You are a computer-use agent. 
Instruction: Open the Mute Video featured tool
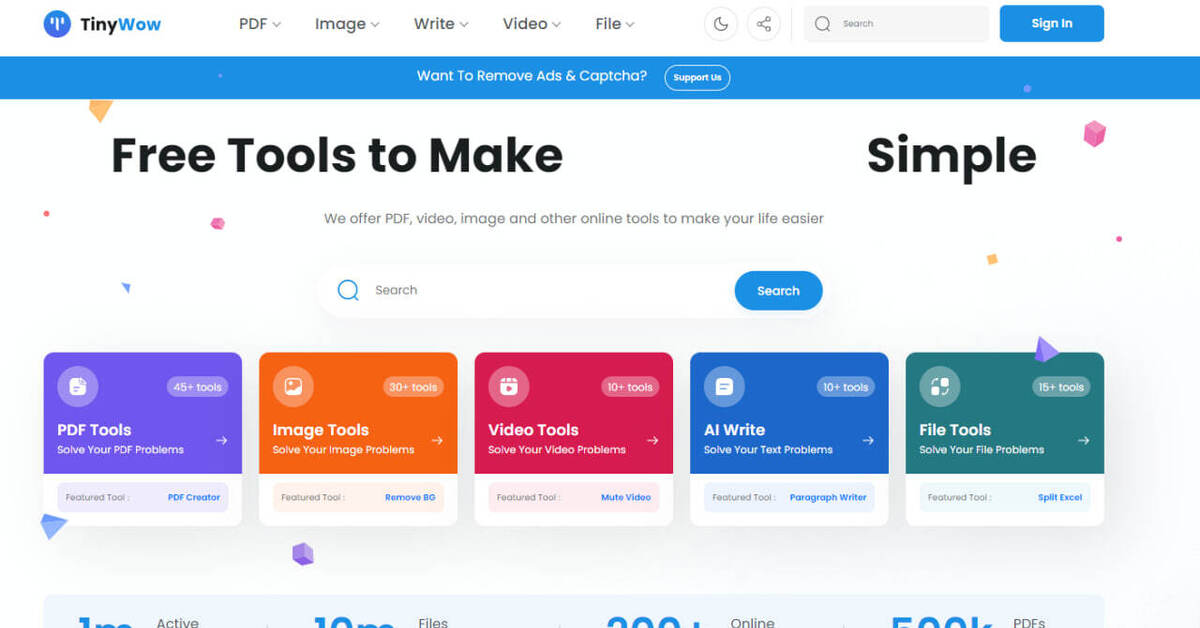[x=626, y=497]
